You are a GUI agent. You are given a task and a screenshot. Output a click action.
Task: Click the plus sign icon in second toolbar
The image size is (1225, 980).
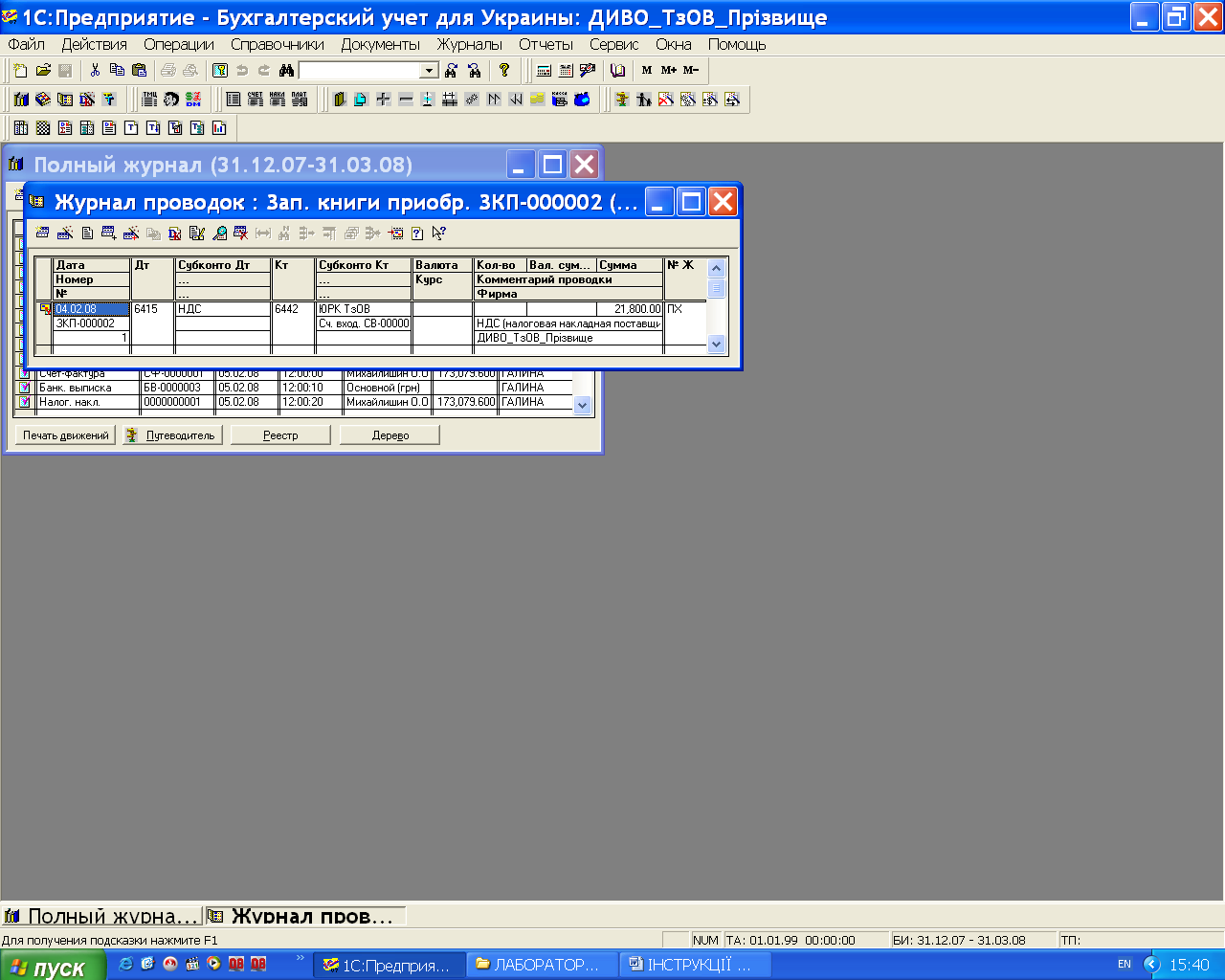(x=383, y=99)
